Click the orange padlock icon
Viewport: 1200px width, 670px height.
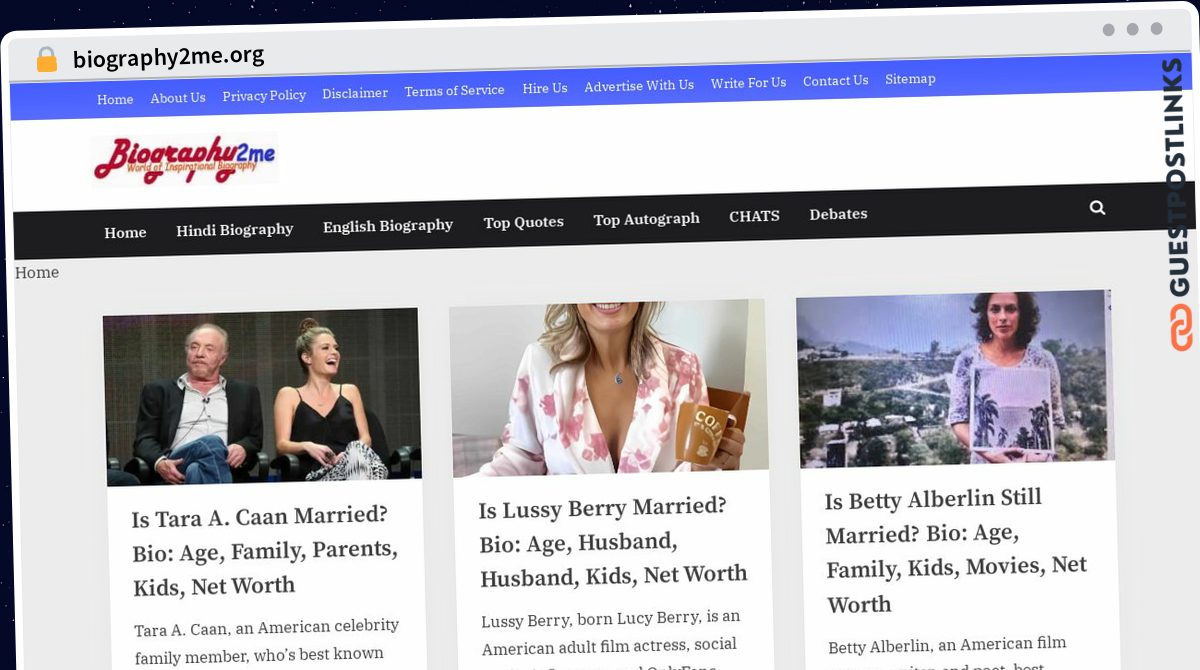point(46,60)
